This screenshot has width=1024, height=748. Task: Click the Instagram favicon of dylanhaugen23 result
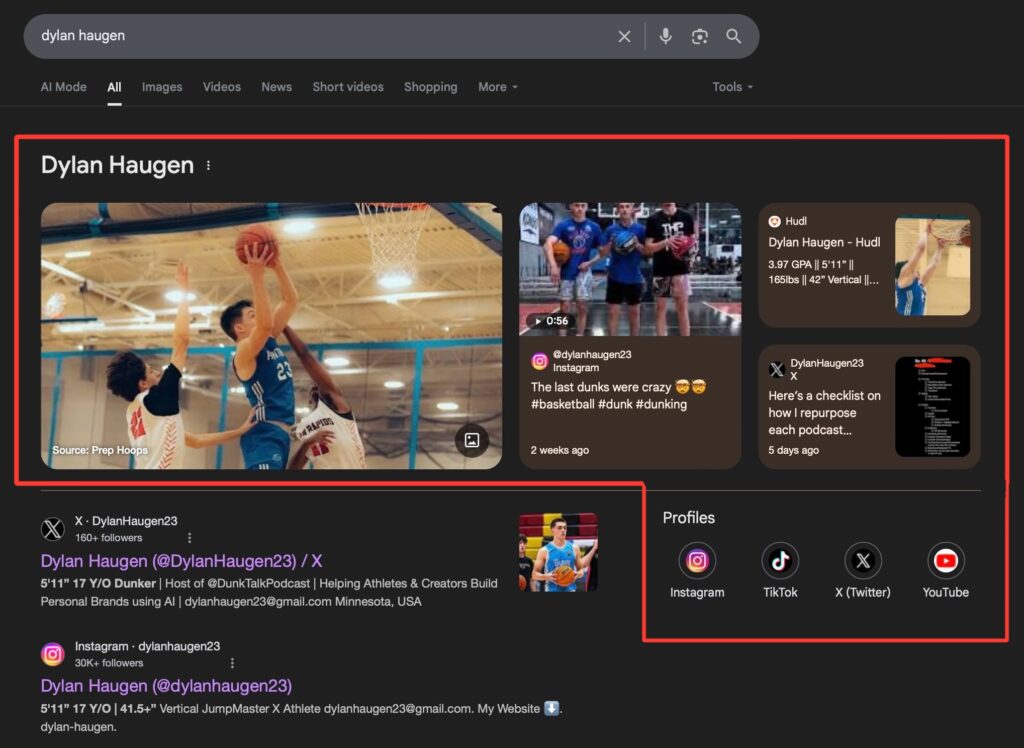(53, 654)
